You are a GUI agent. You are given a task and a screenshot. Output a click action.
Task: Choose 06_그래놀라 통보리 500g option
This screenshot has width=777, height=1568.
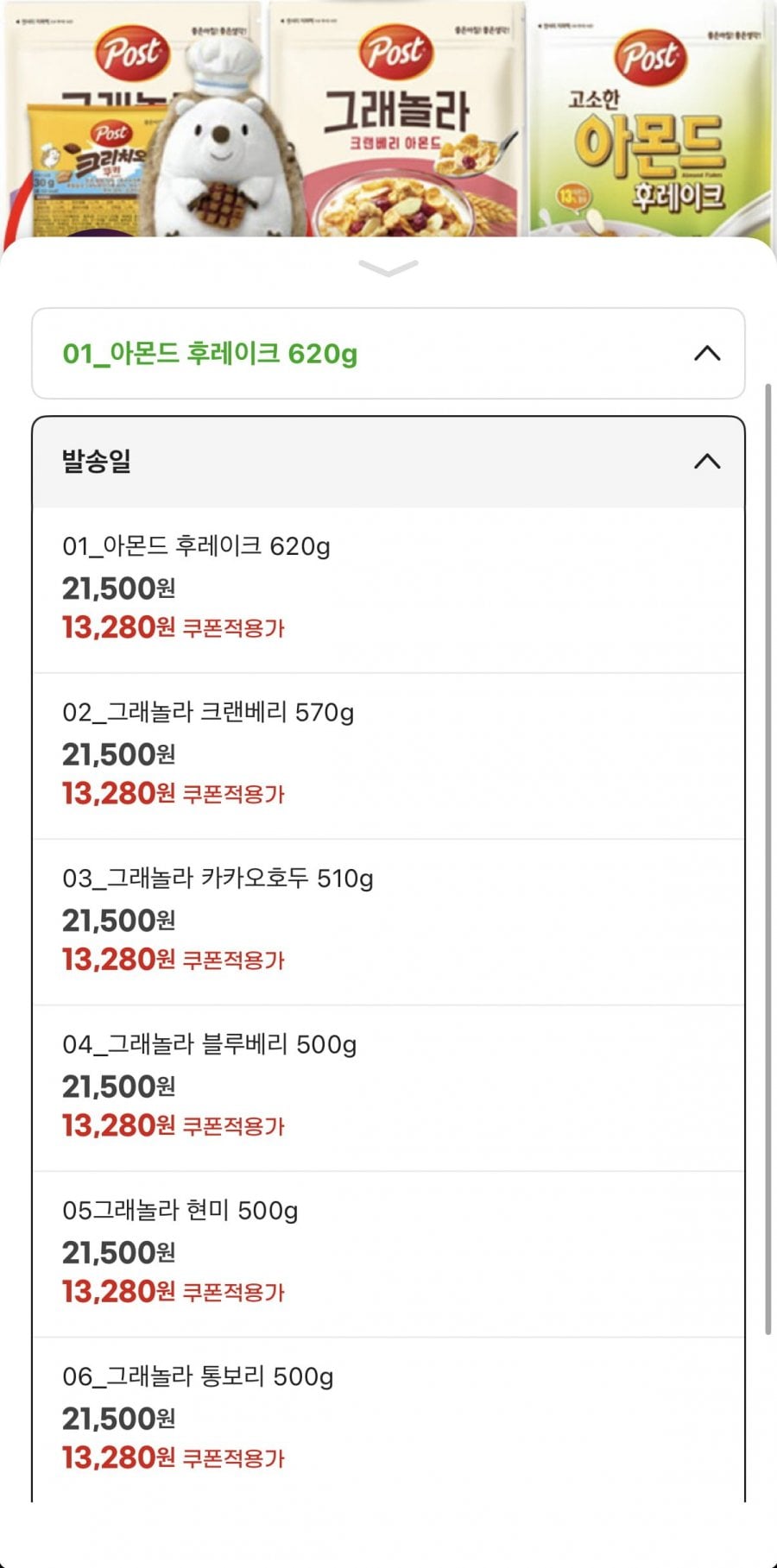pyautogui.click(x=198, y=1376)
